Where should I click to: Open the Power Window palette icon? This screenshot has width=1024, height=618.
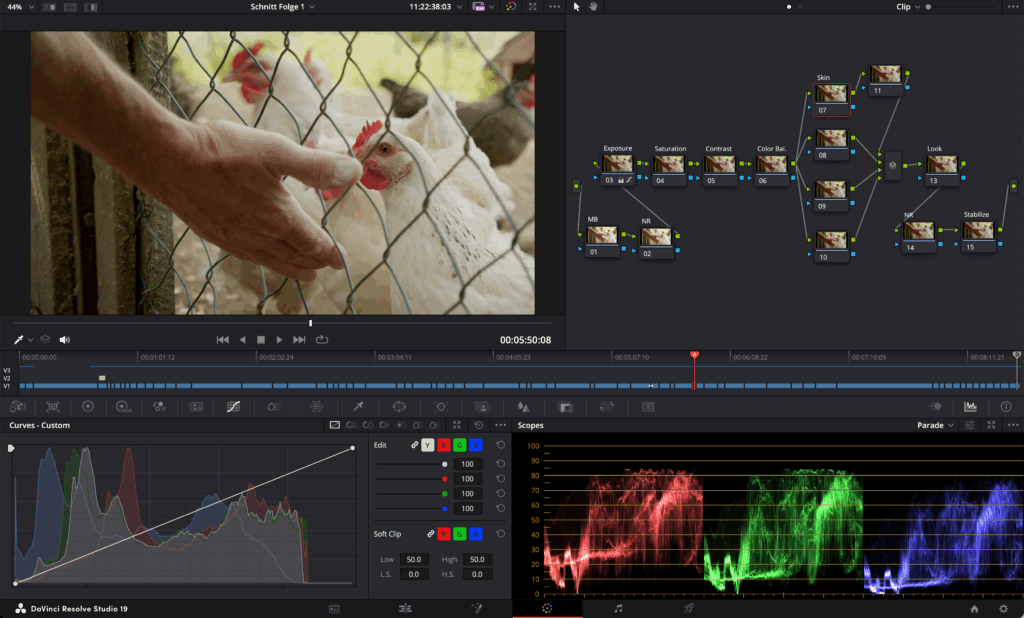399,407
